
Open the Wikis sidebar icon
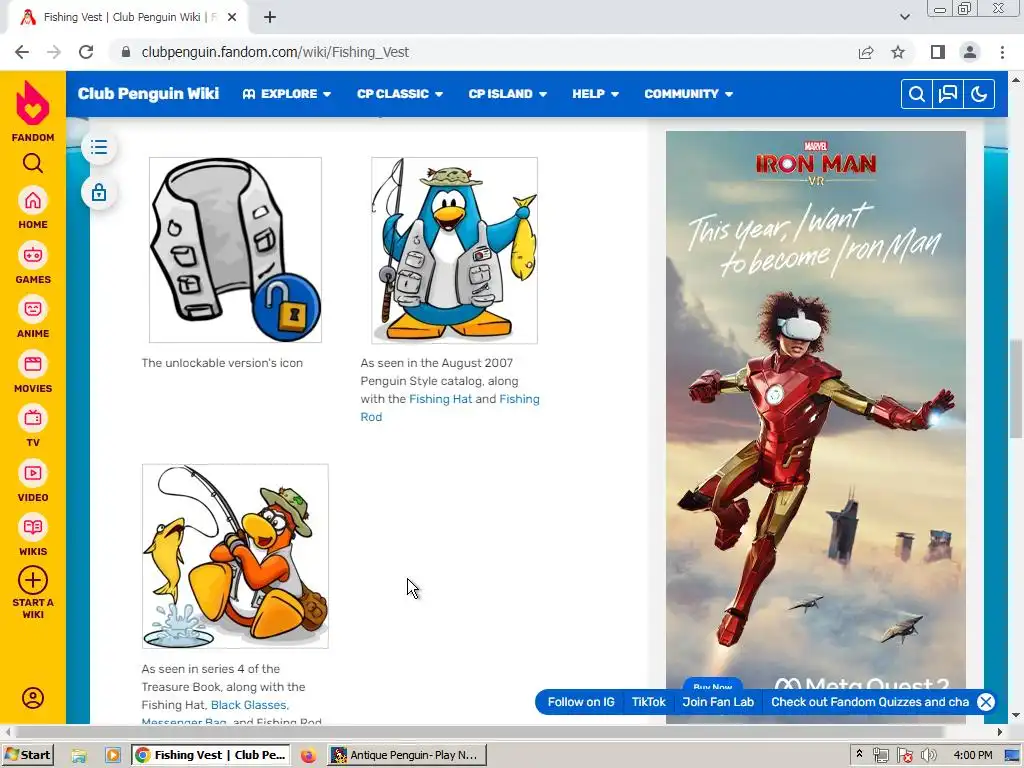coord(33,528)
